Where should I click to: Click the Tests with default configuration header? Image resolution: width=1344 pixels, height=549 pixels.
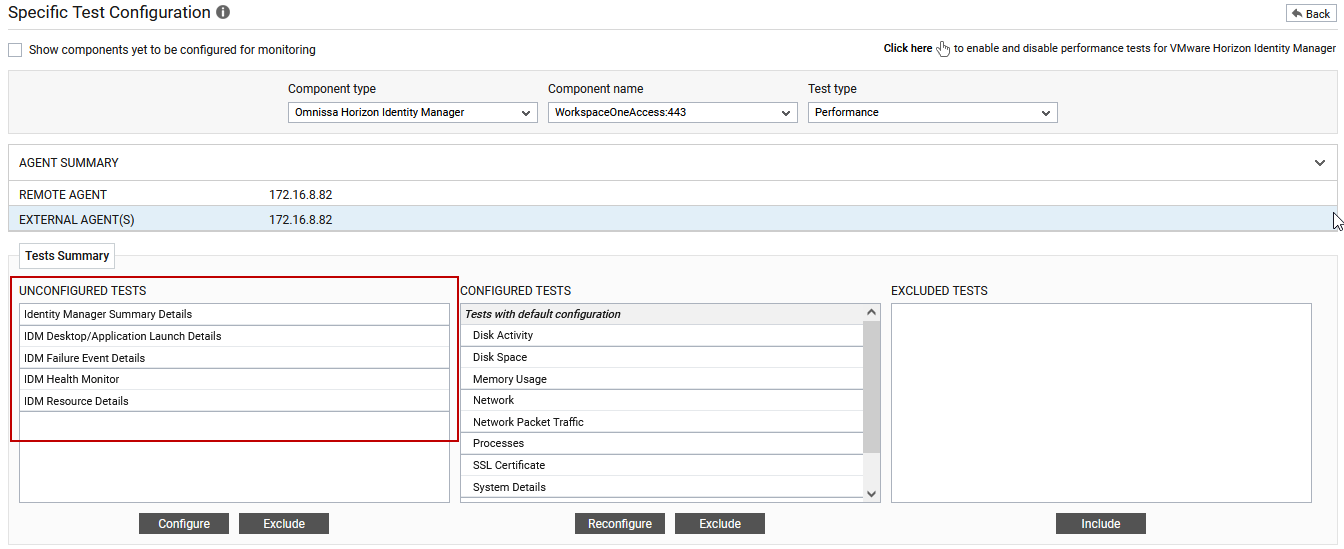coord(662,314)
